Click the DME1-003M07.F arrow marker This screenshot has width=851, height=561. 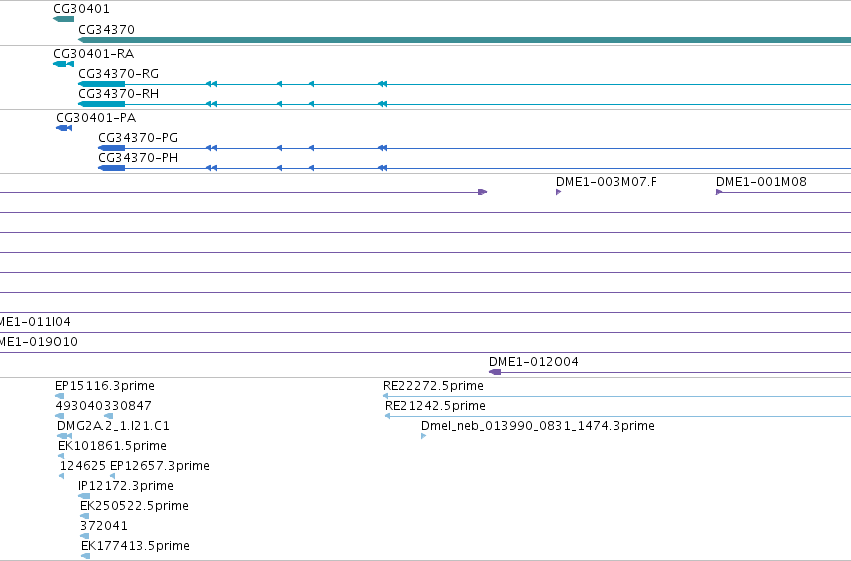point(558,192)
